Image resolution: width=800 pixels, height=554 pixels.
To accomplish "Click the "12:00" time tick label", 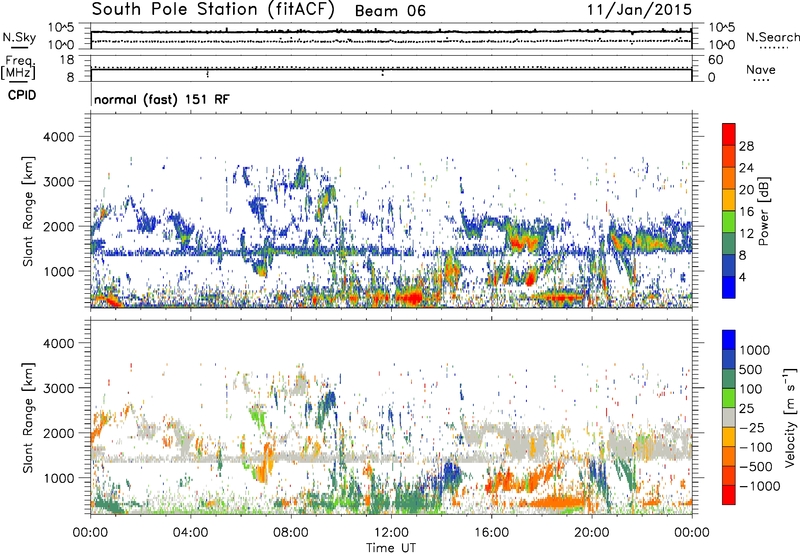I will (391, 533).
